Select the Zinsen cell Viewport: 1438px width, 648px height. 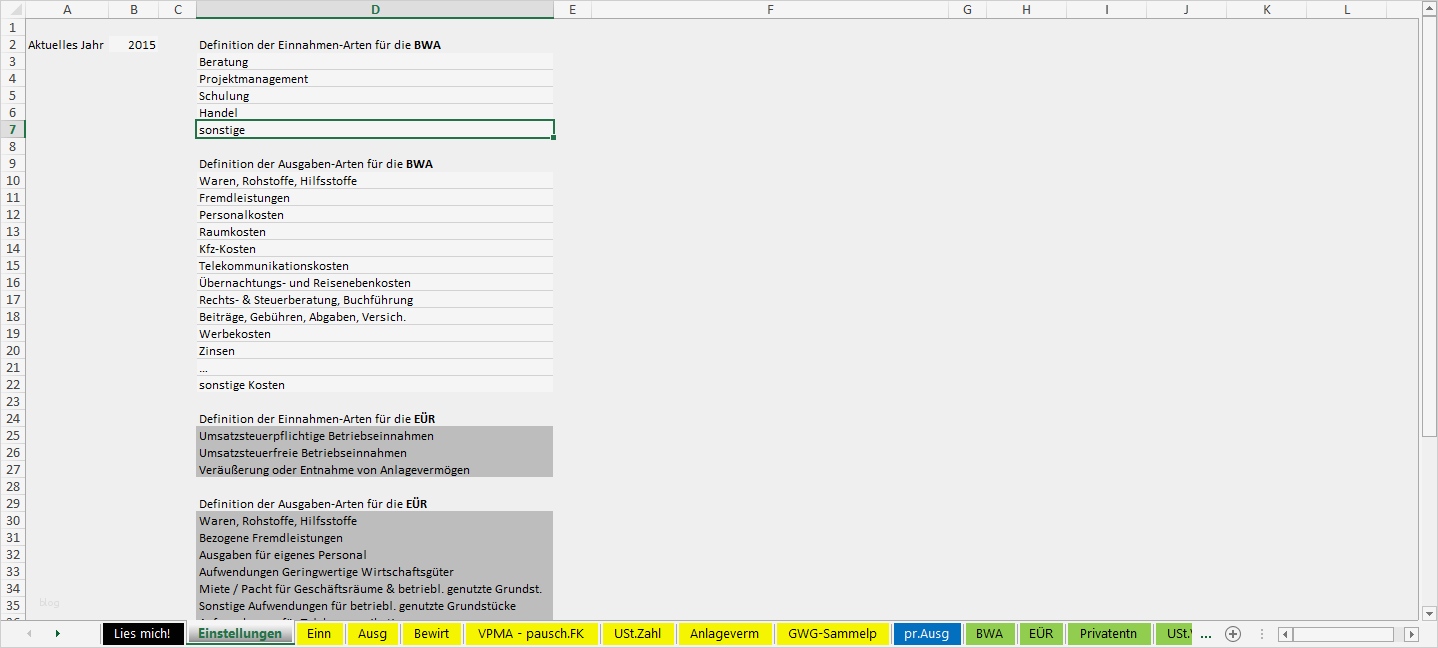[x=375, y=351]
